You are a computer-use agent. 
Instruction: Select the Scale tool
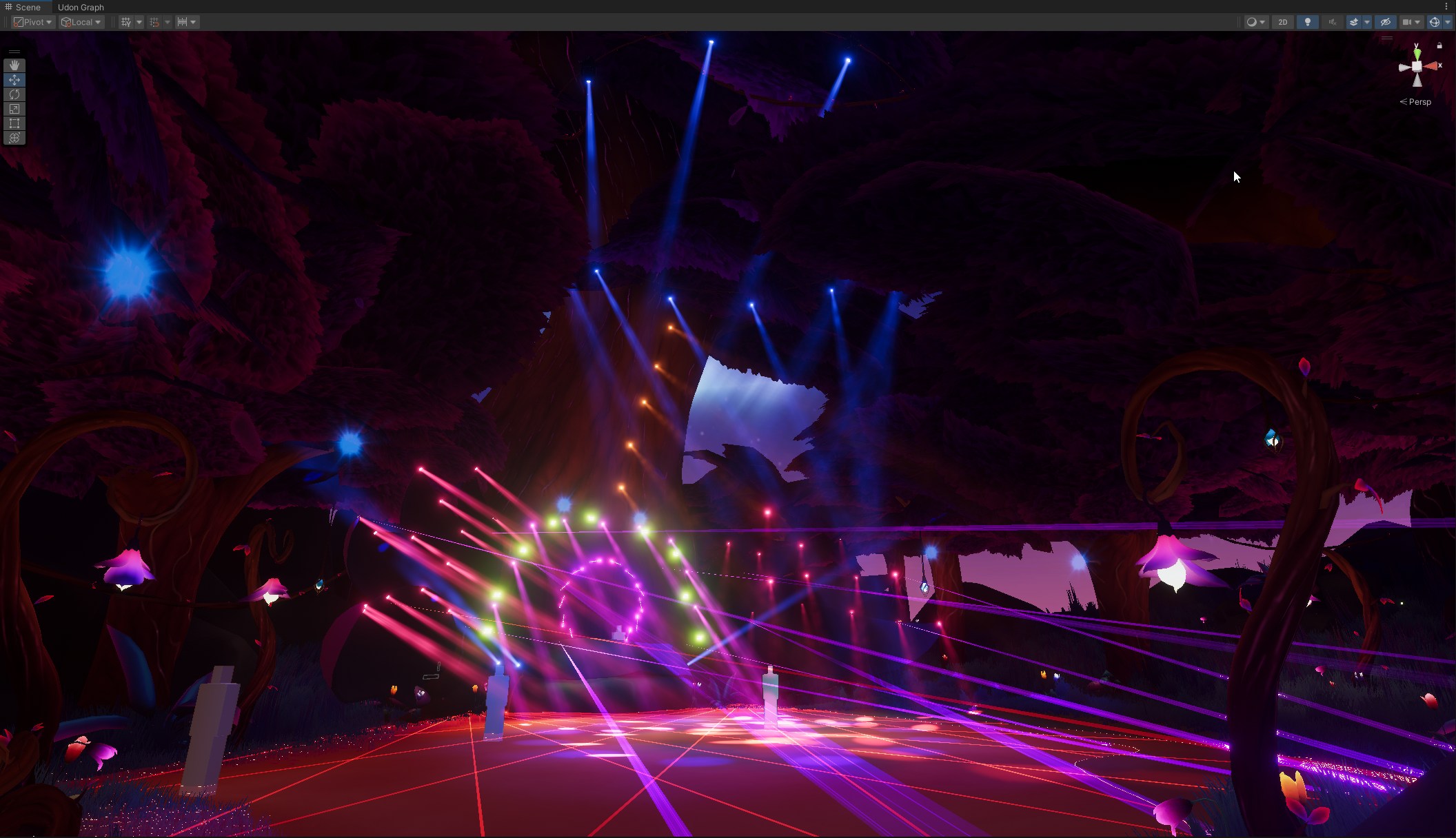tap(14, 109)
